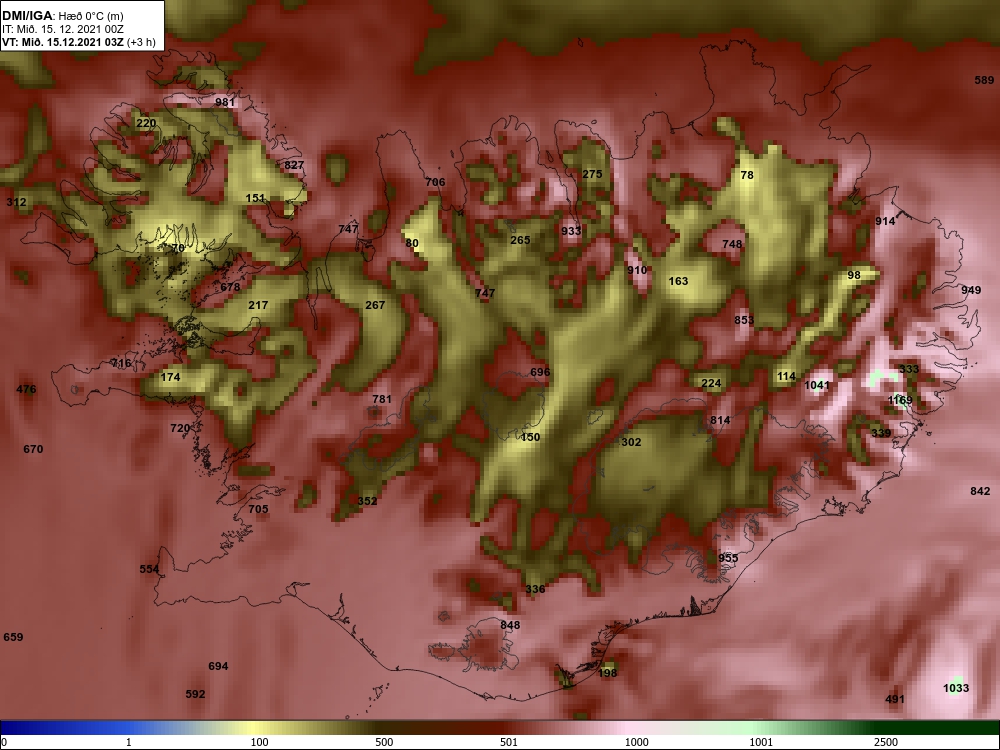This screenshot has height=750, width=1000.
Task: Click the map value 949
Action: pyautogui.click(x=971, y=290)
